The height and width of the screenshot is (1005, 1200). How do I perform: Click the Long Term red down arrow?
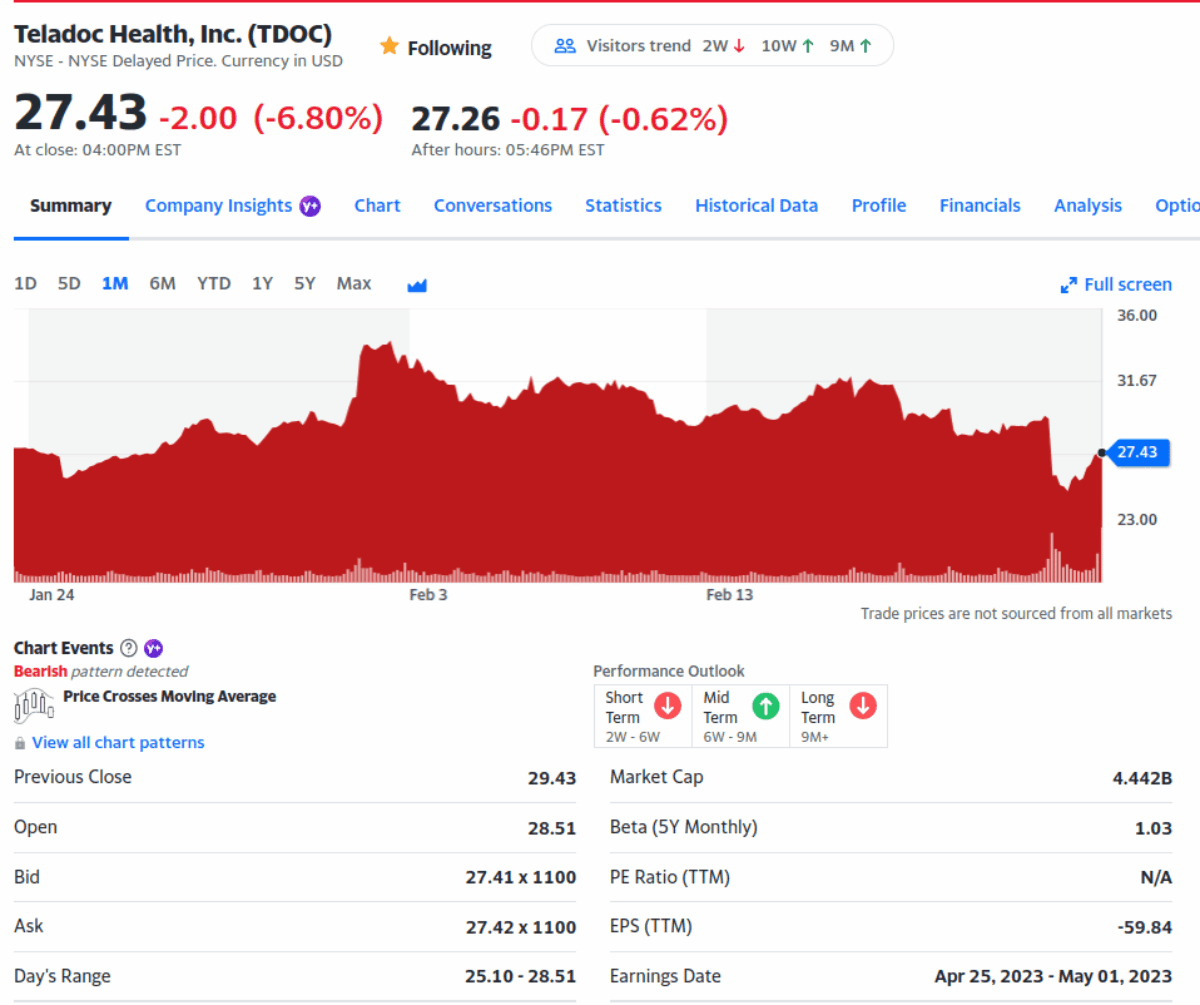862,706
